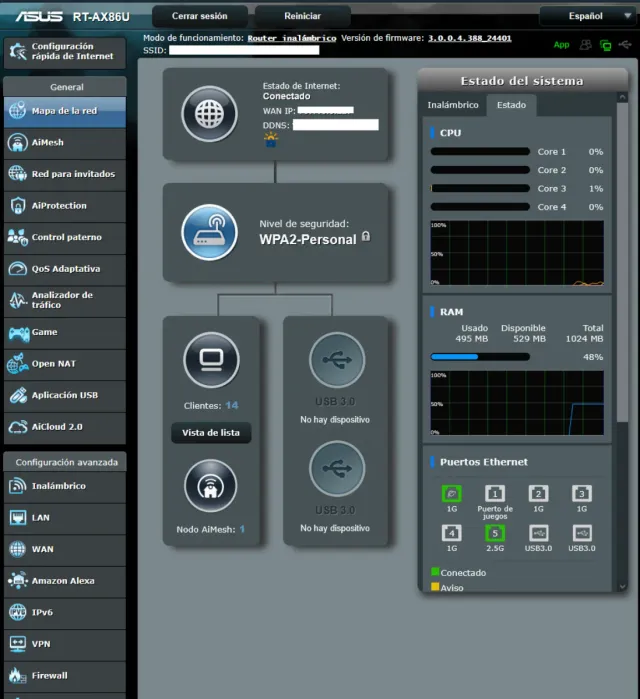The image size is (640, 699).
Task: Click the first USB3.0 port icon in Puertos Ethernet
Action: point(538,533)
